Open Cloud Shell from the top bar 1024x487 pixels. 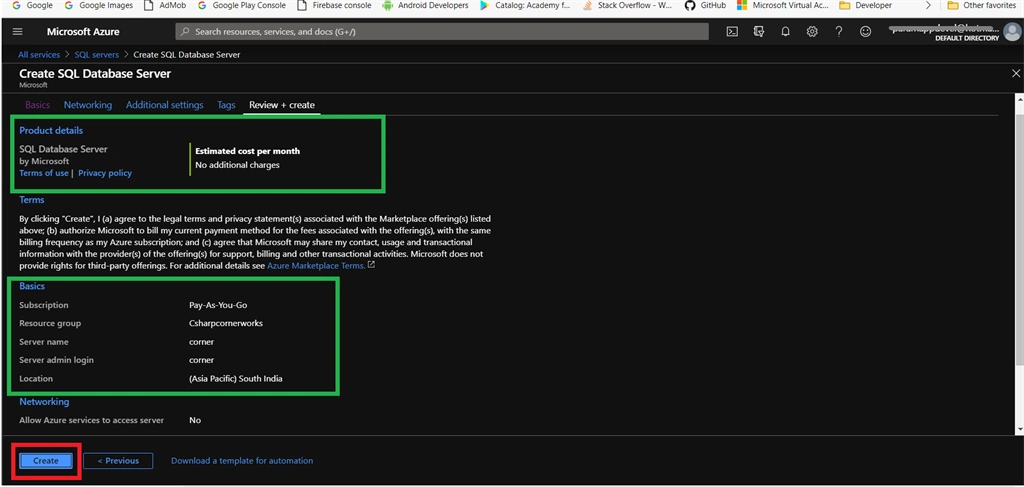(x=732, y=31)
